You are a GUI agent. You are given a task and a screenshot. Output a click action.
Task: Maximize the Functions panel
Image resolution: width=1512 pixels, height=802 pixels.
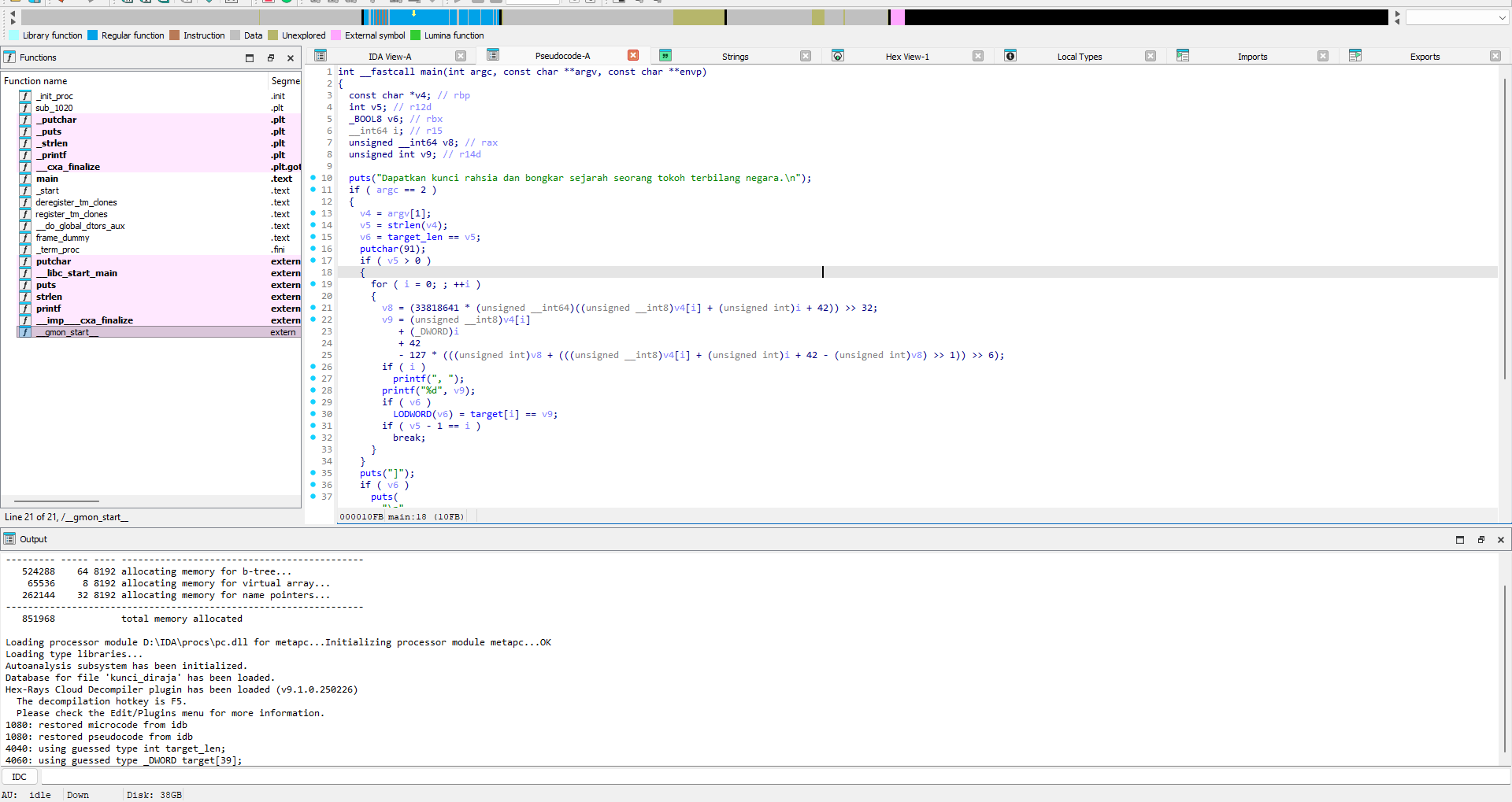(250, 58)
